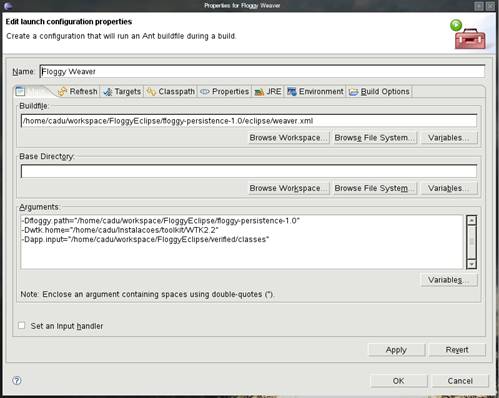The image size is (499, 398).
Task: Click the empty Base Directory field
Action: [249, 171]
